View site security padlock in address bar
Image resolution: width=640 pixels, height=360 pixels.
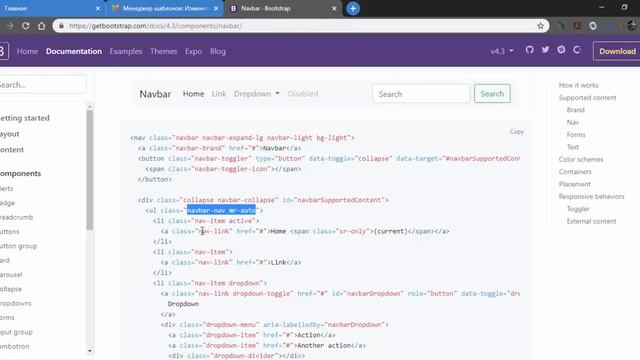point(61,26)
